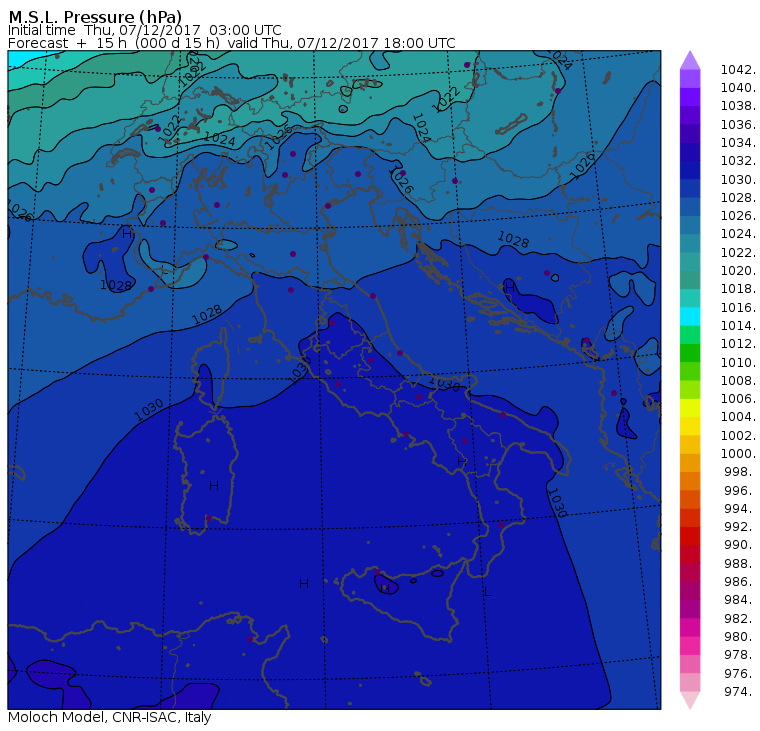
Task: Click the 'M.S.L. Pressure (hPa)' title
Action: pos(95,17)
